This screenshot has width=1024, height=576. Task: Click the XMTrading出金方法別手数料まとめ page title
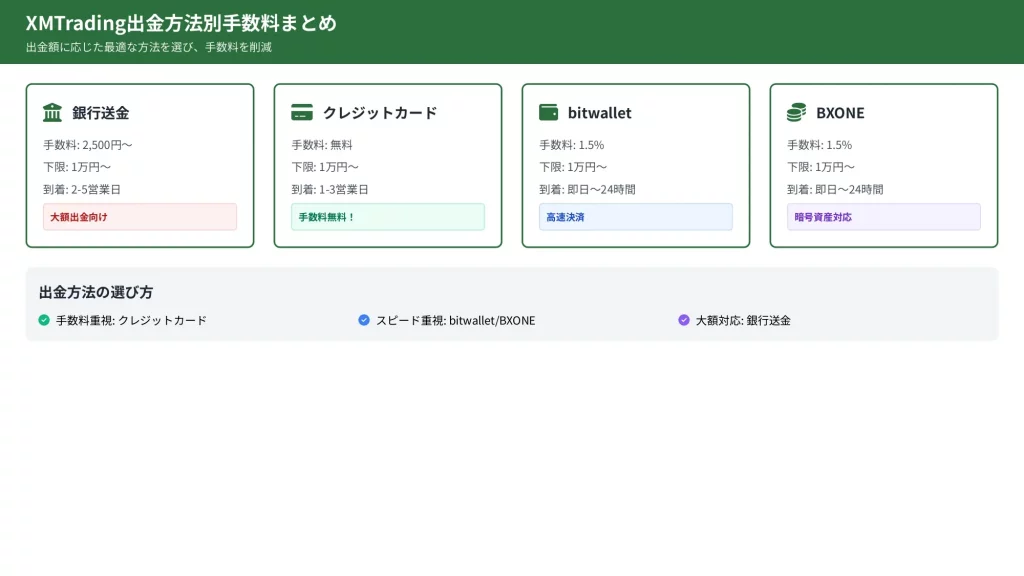tap(181, 23)
